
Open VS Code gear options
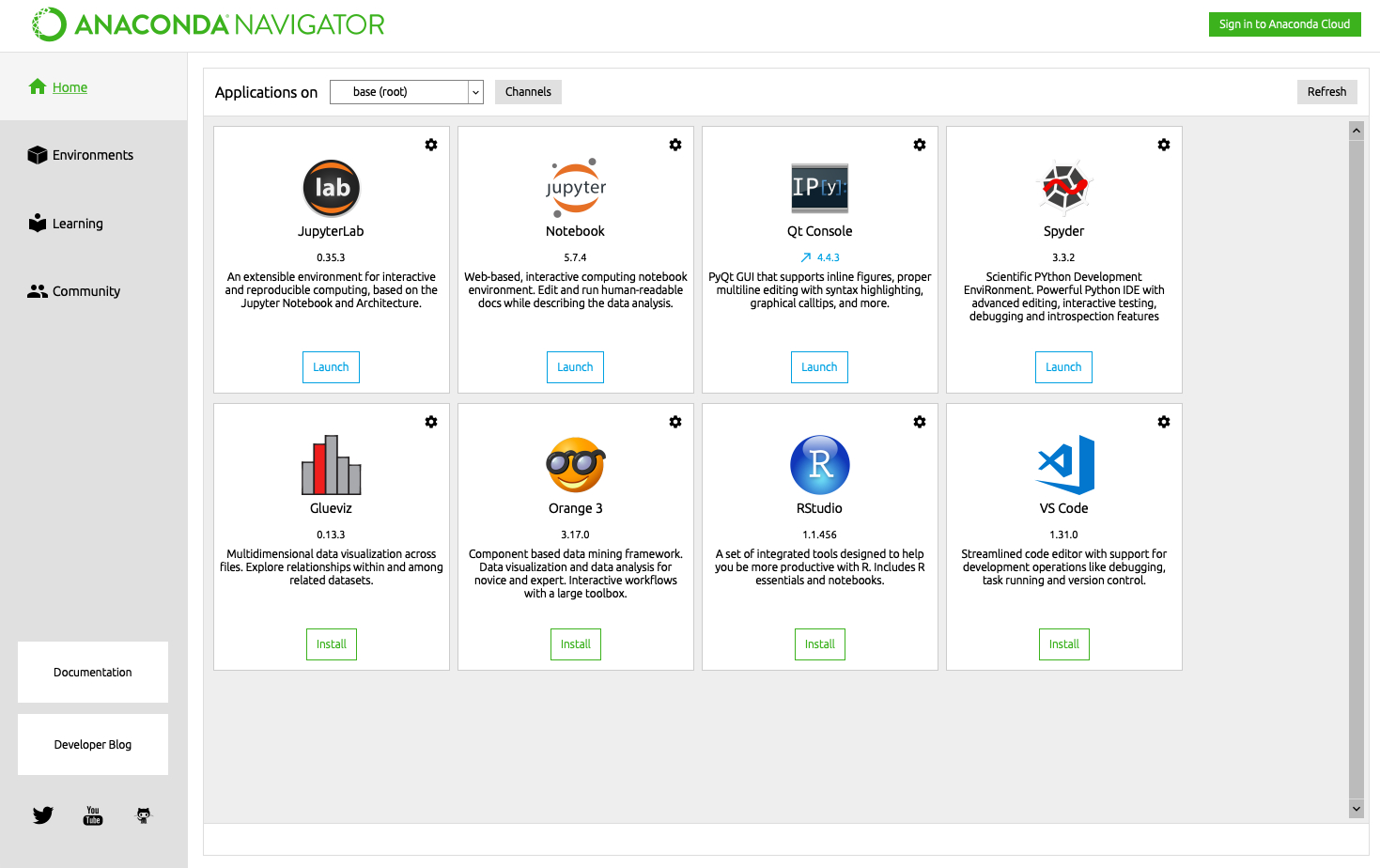1164,422
